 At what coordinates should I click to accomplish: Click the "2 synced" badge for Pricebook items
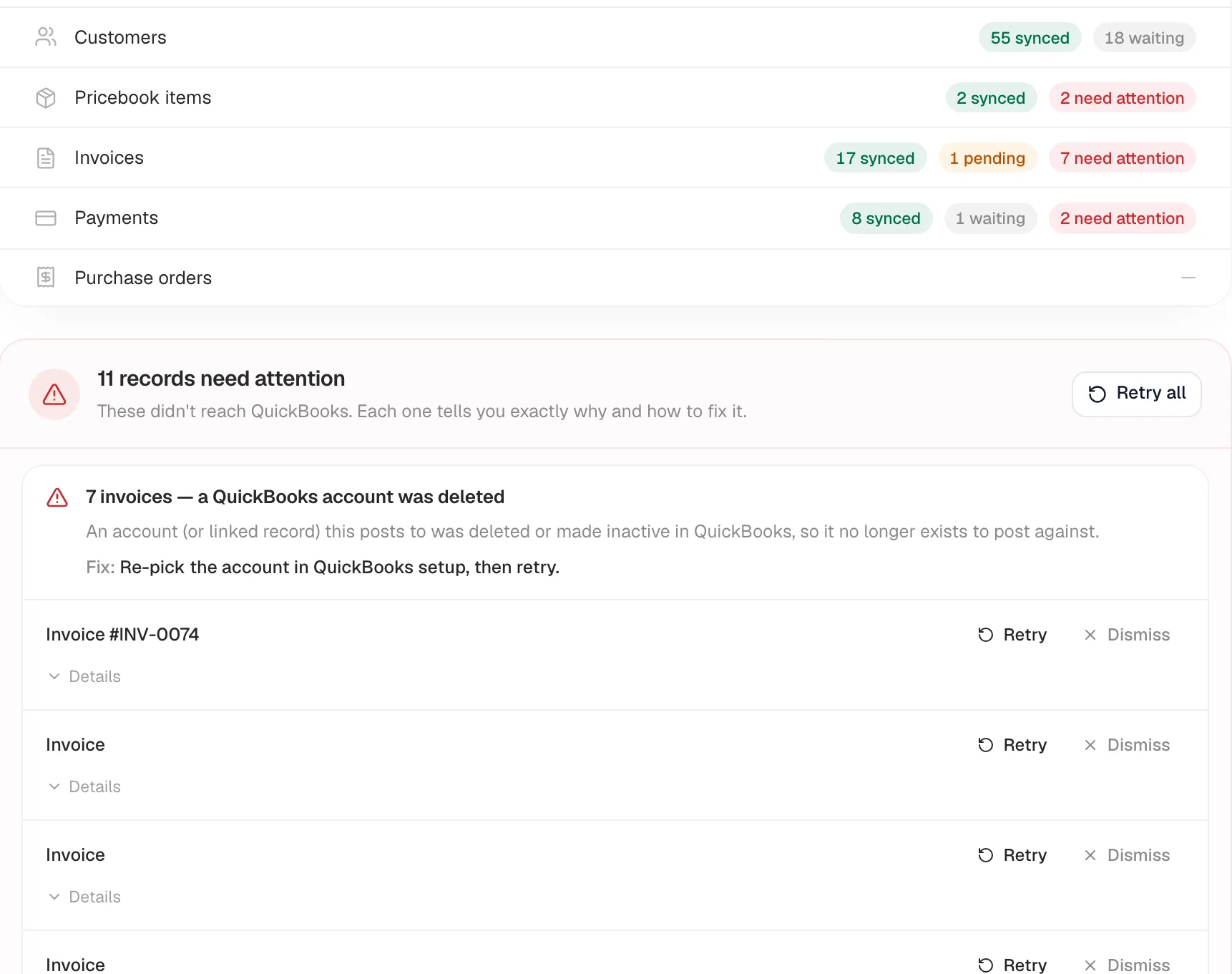click(x=991, y=98)
